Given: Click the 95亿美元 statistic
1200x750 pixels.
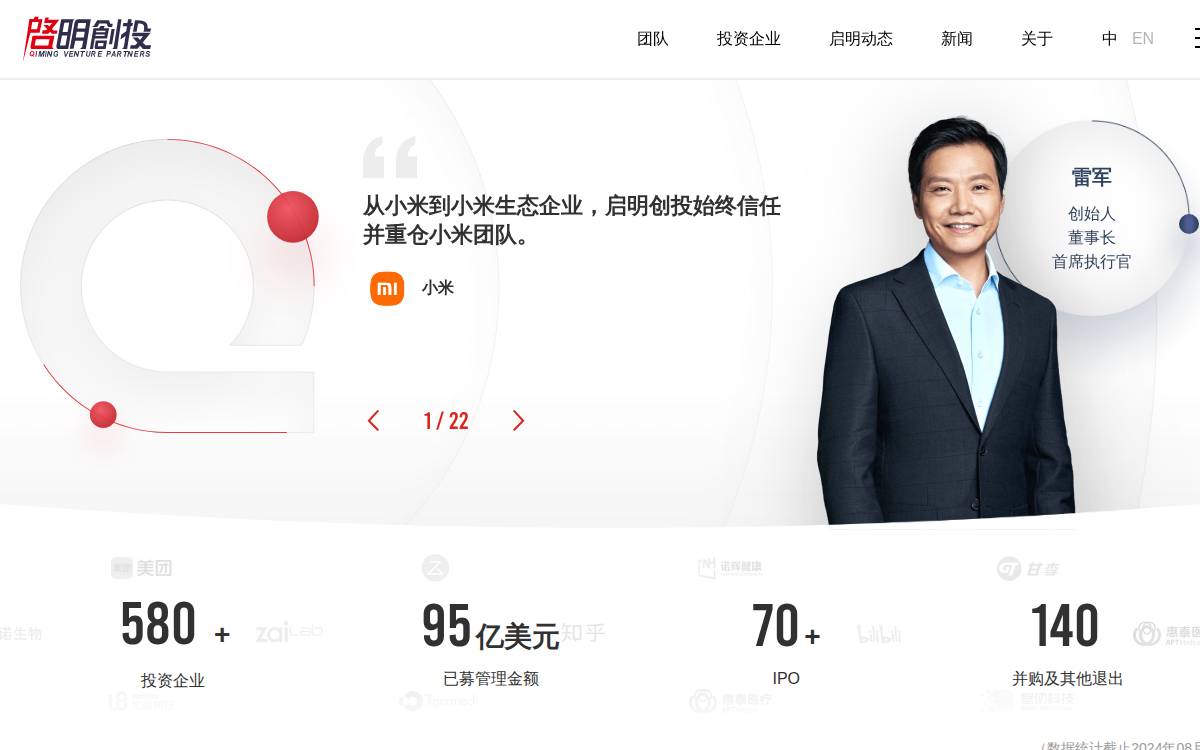Looking at the screenshot, I should click(x=490, y=627).
